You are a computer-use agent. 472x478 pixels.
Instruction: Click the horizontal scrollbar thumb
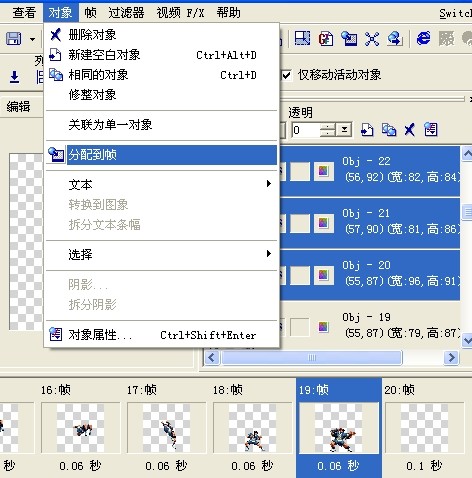312,358
